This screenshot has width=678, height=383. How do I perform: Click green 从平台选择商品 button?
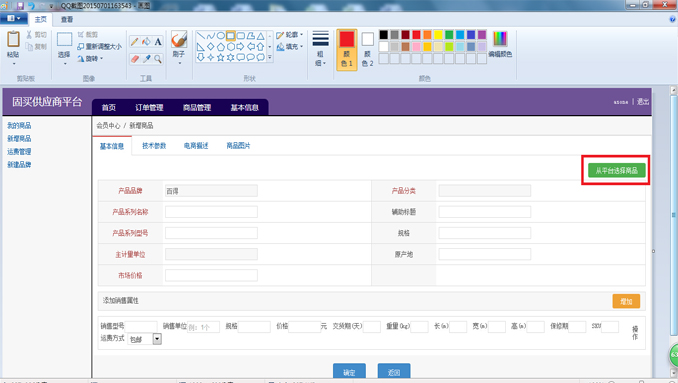[x=617, y=170]
